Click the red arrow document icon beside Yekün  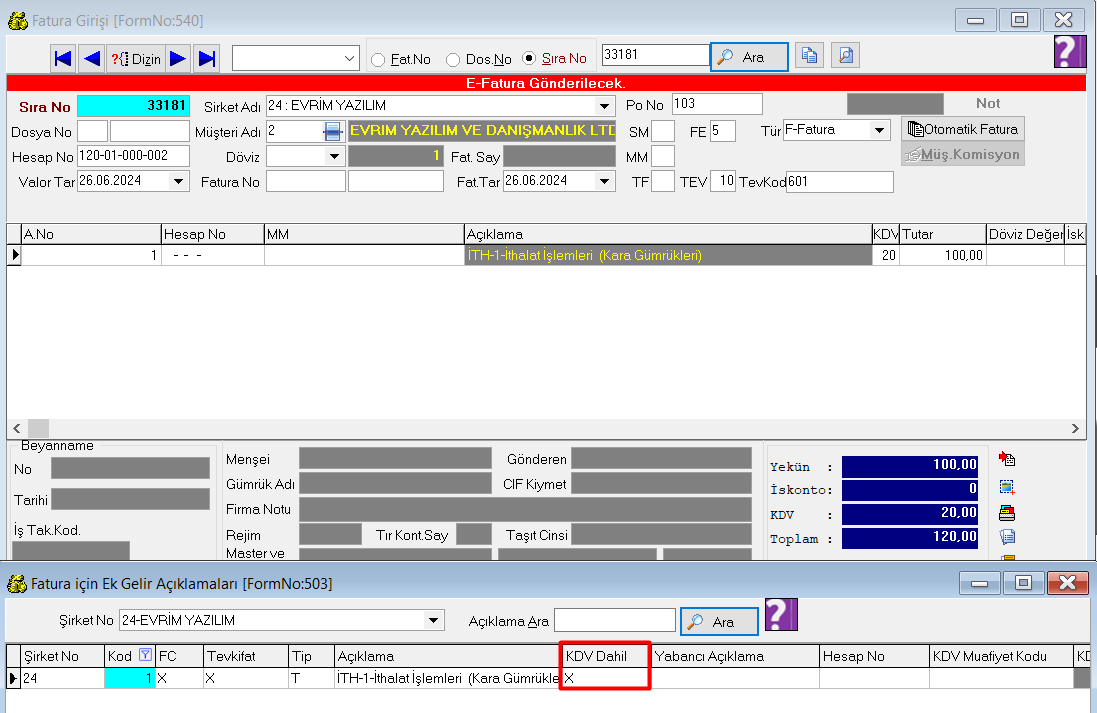1007,459
